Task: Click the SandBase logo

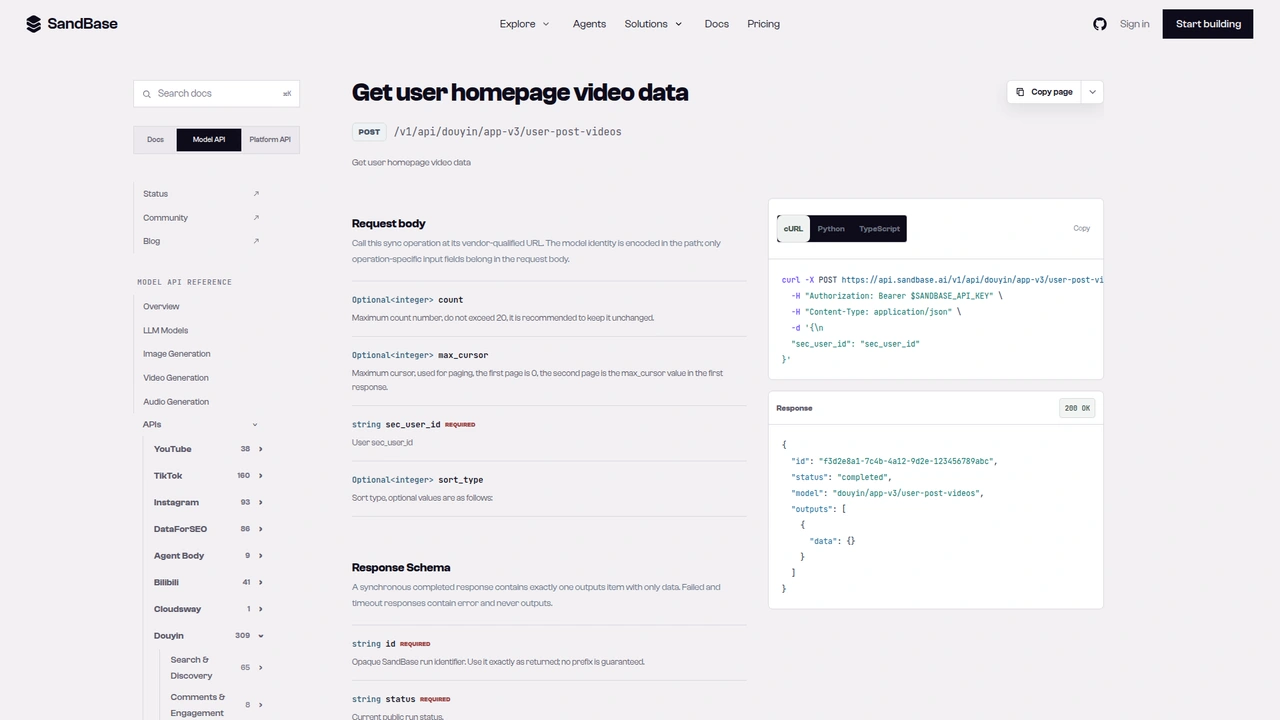Action: click(x=72, y=24)
